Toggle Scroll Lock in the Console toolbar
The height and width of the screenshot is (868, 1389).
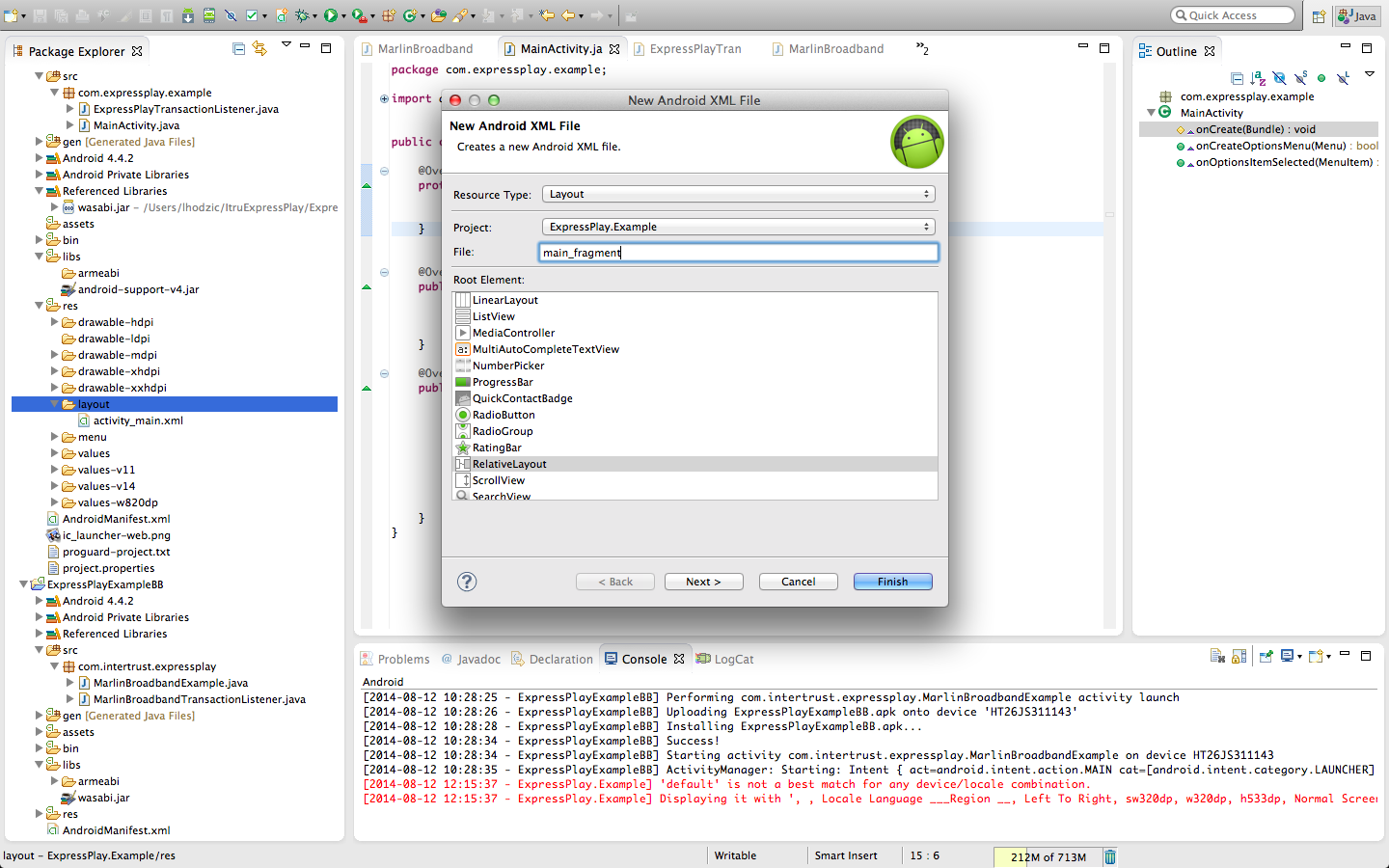(1239, 657)
